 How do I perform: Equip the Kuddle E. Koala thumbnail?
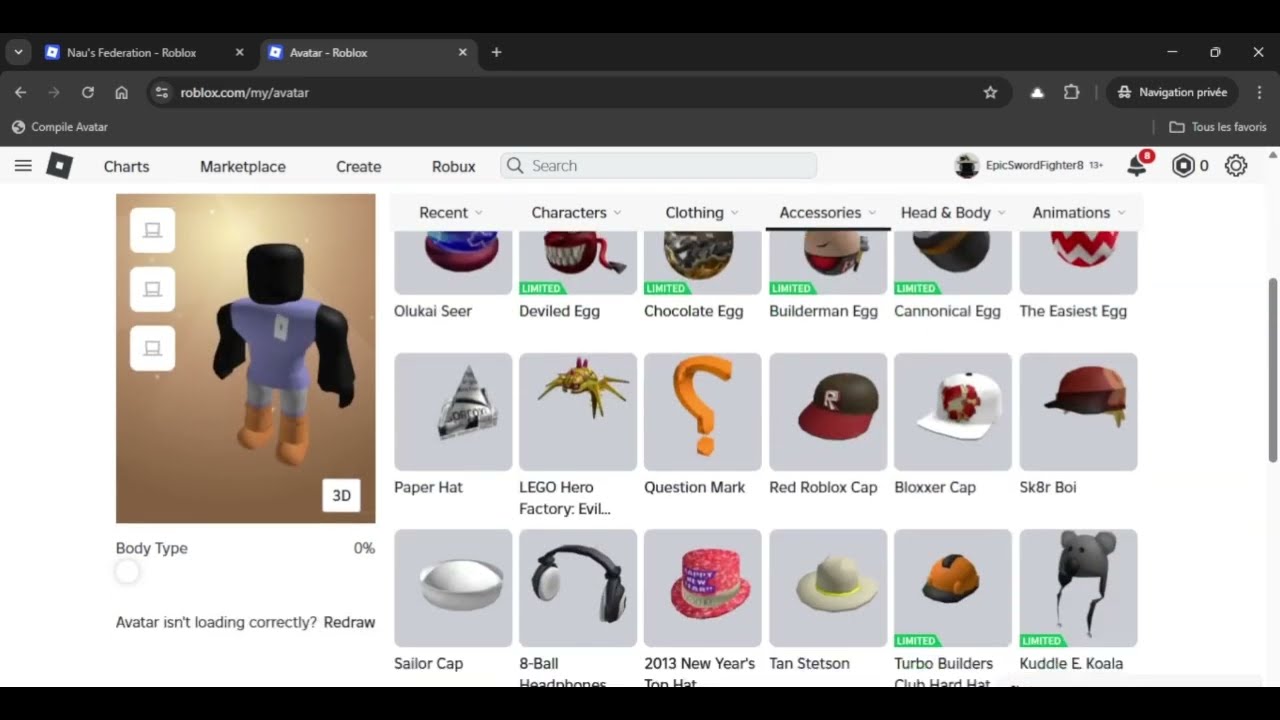click(1078, 588)
